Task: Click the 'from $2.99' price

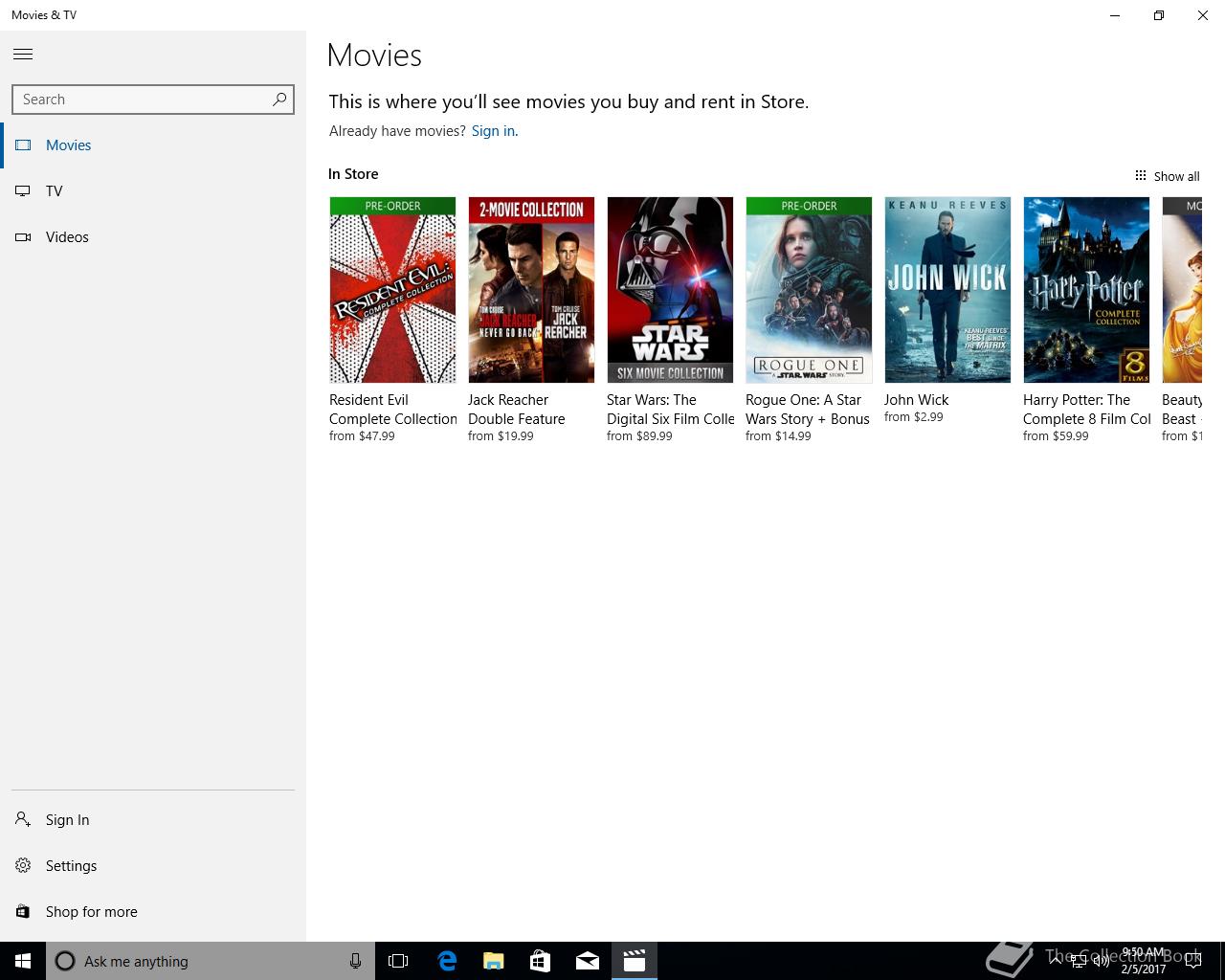Action: tap(914, 417)
